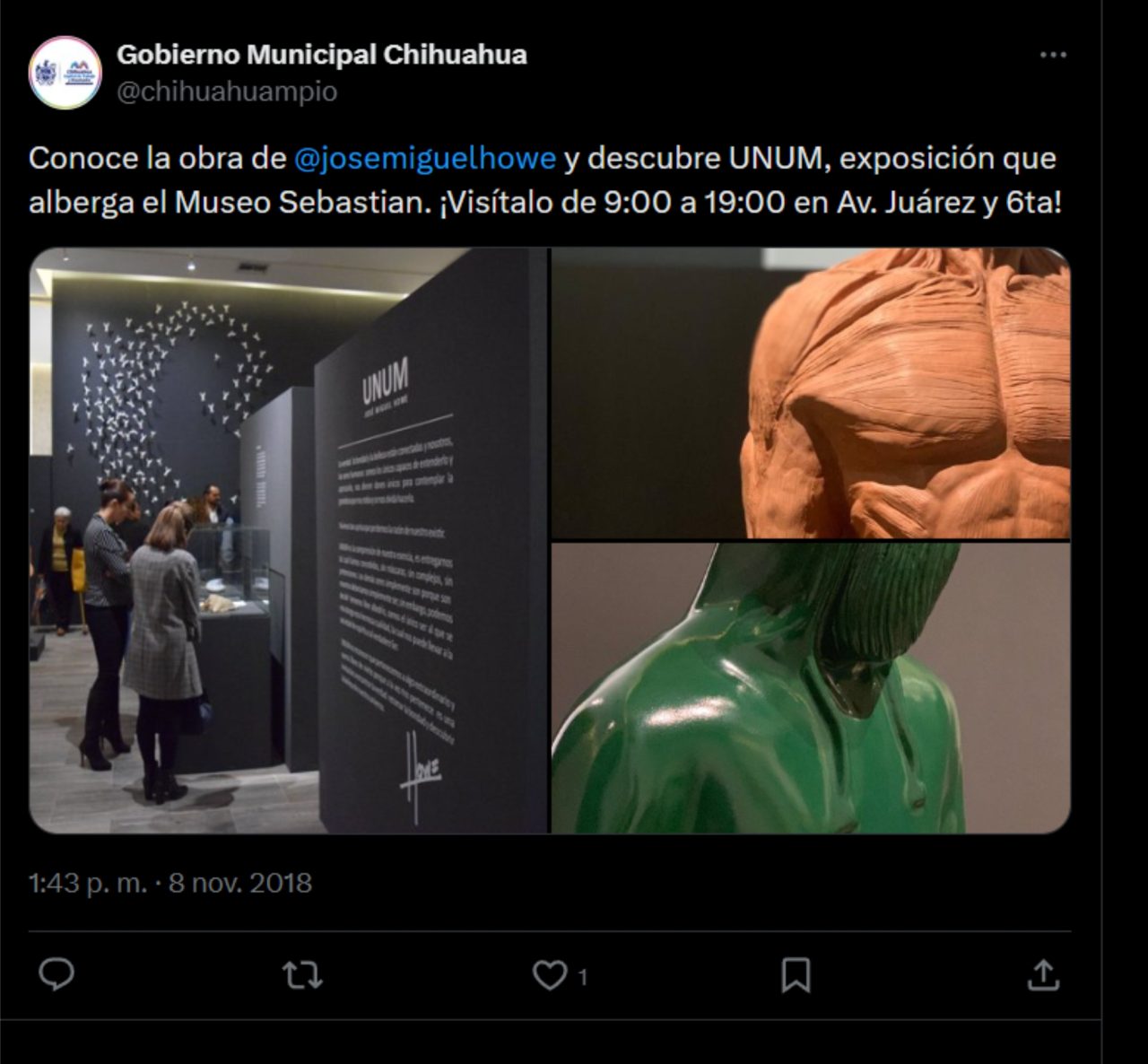The height and width of the screenshot is (1064, 1148).
Task: Click the UNUM title on exhibition wall panel
Action: 386,380
